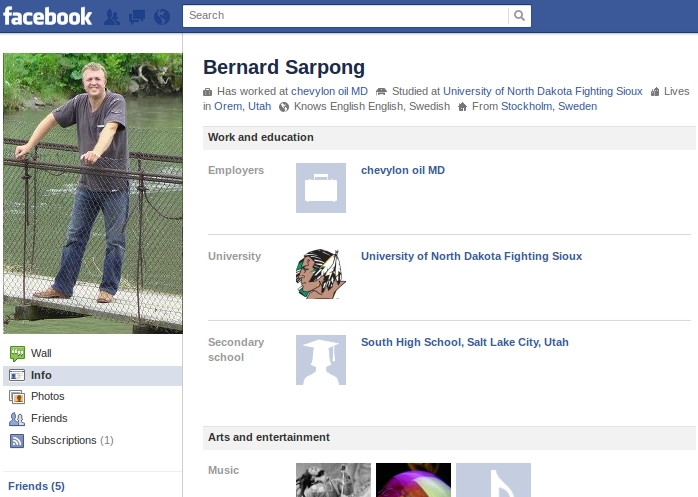Click the Wall speech bubble icon

[17, 354]
